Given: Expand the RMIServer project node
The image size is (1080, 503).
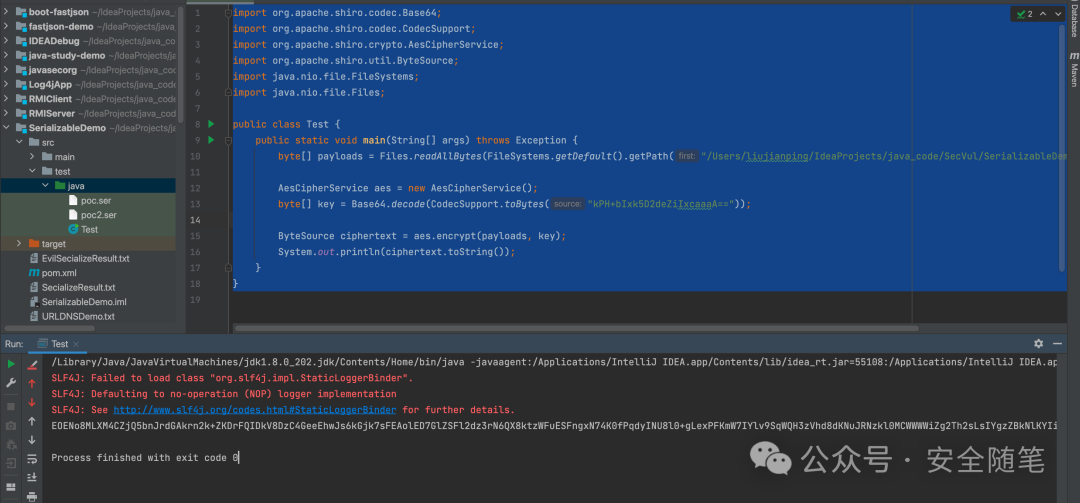Looking at the screenshot, I should (x=6, y=113).
